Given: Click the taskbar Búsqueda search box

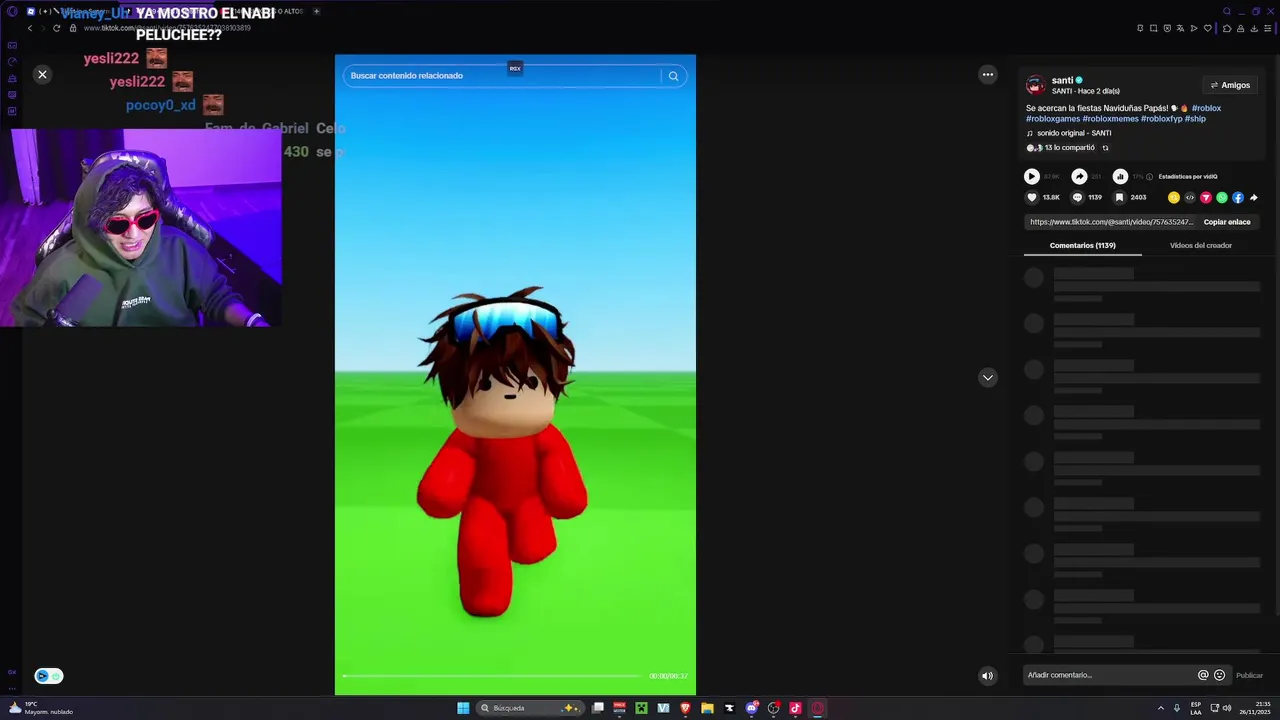Looking at the screenshot, I should click(x=530, y=708).
